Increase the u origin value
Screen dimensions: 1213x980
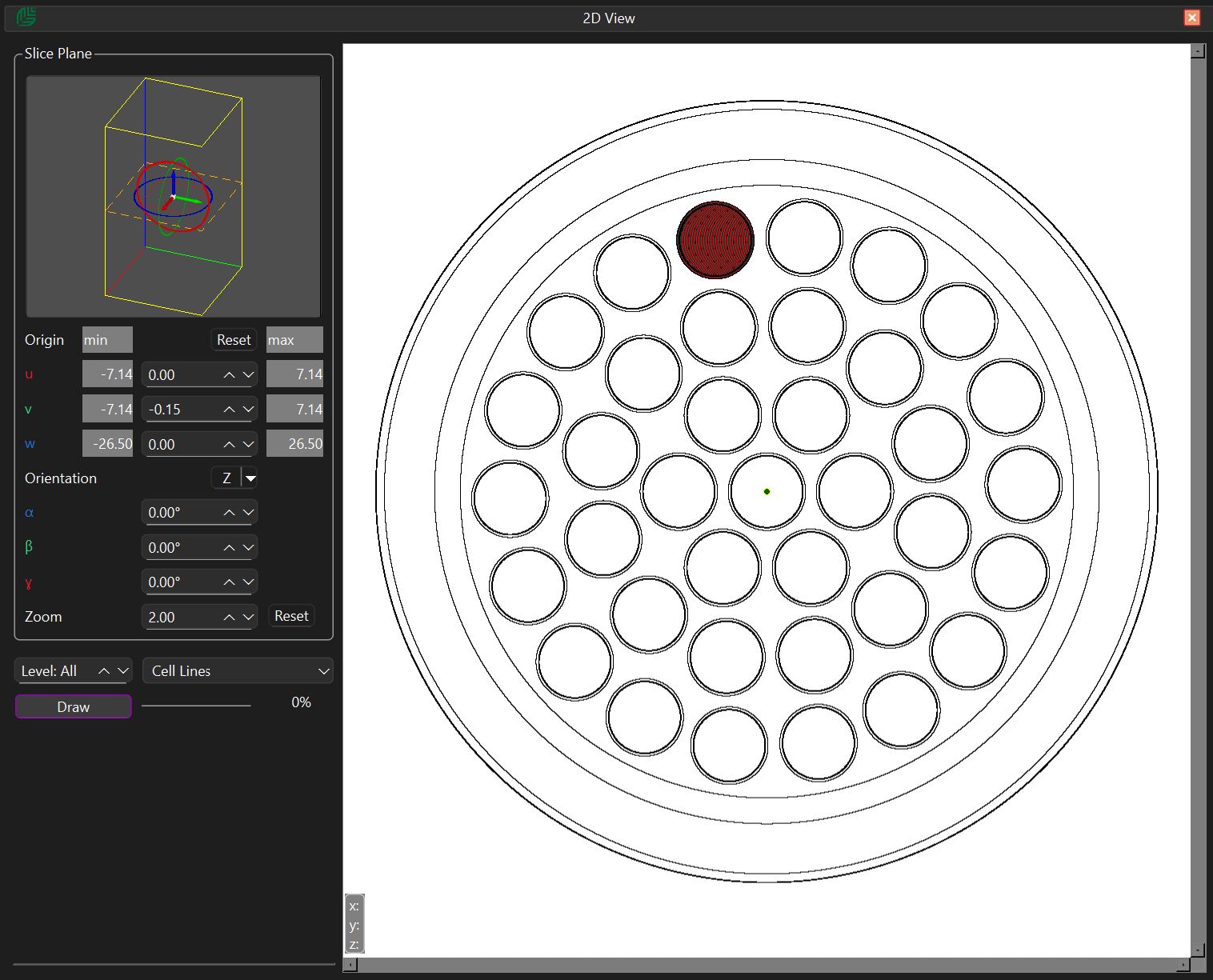230,374
